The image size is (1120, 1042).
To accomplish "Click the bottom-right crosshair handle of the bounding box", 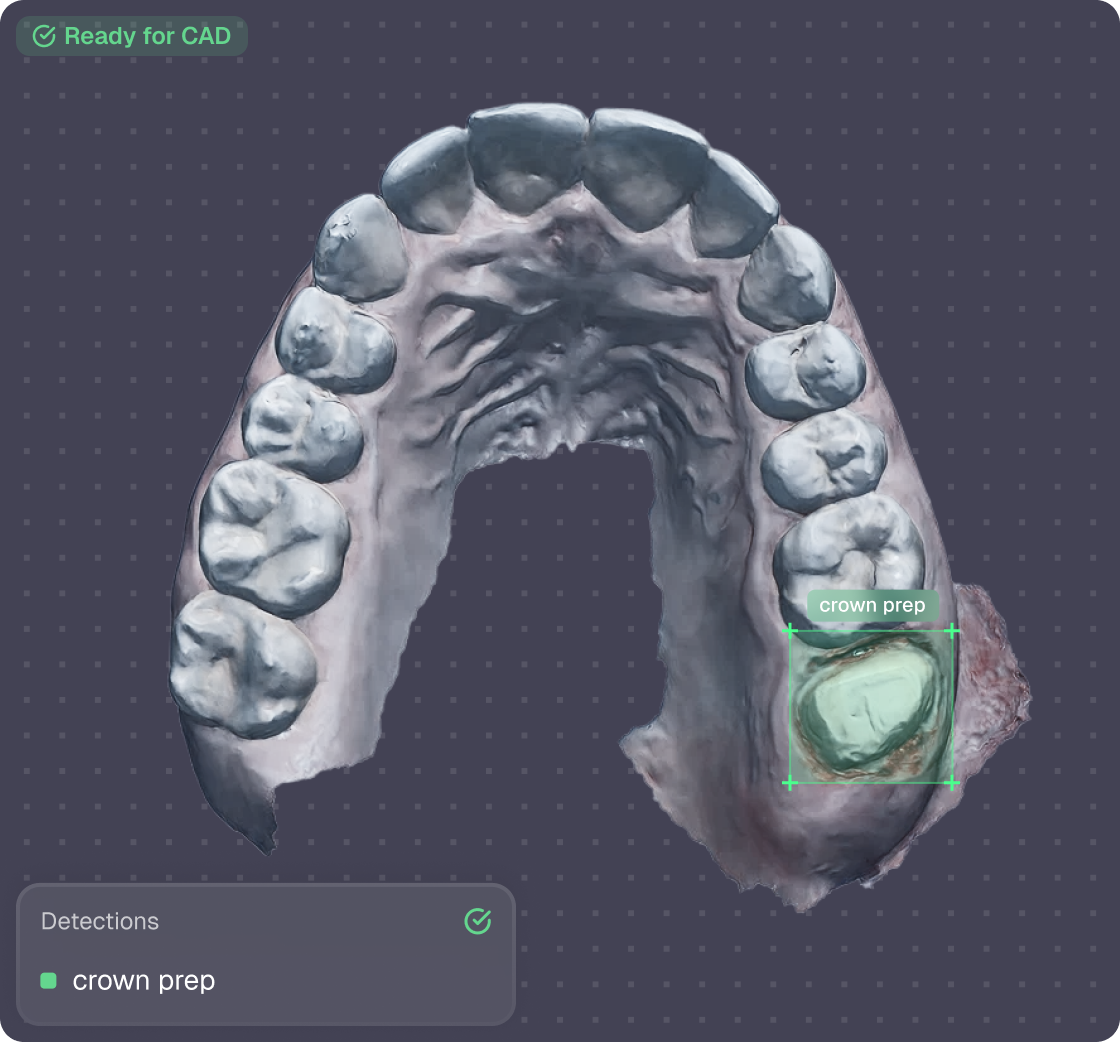I will [x=952, y=784].
